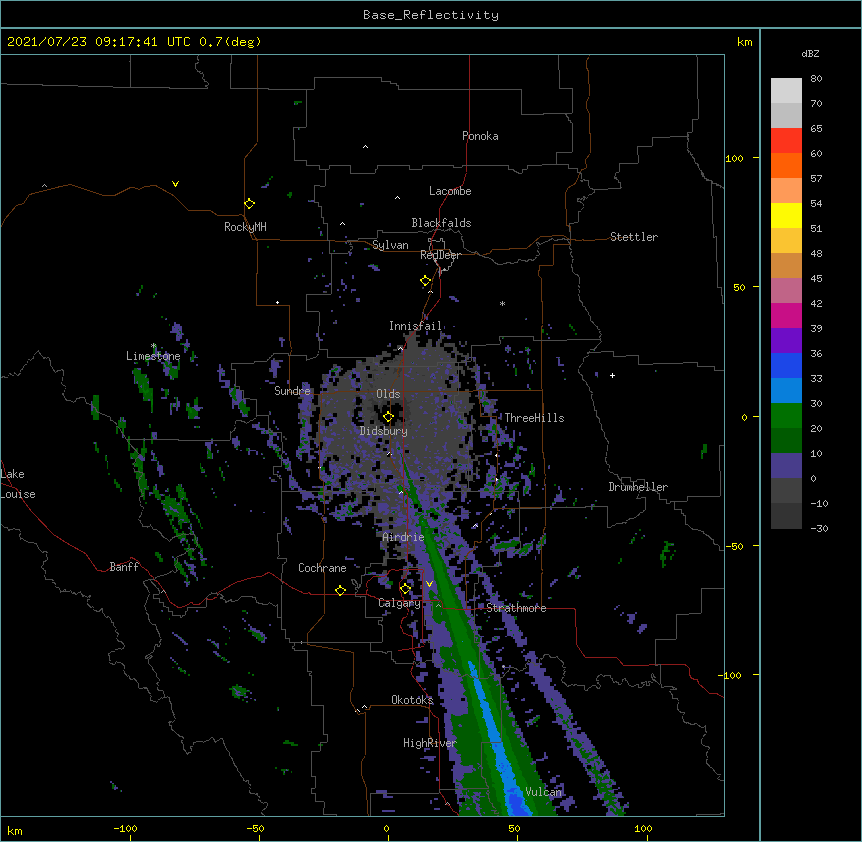Click the Stettler label
The height and width of the screenshot is (842, 862).
[633, 237]
